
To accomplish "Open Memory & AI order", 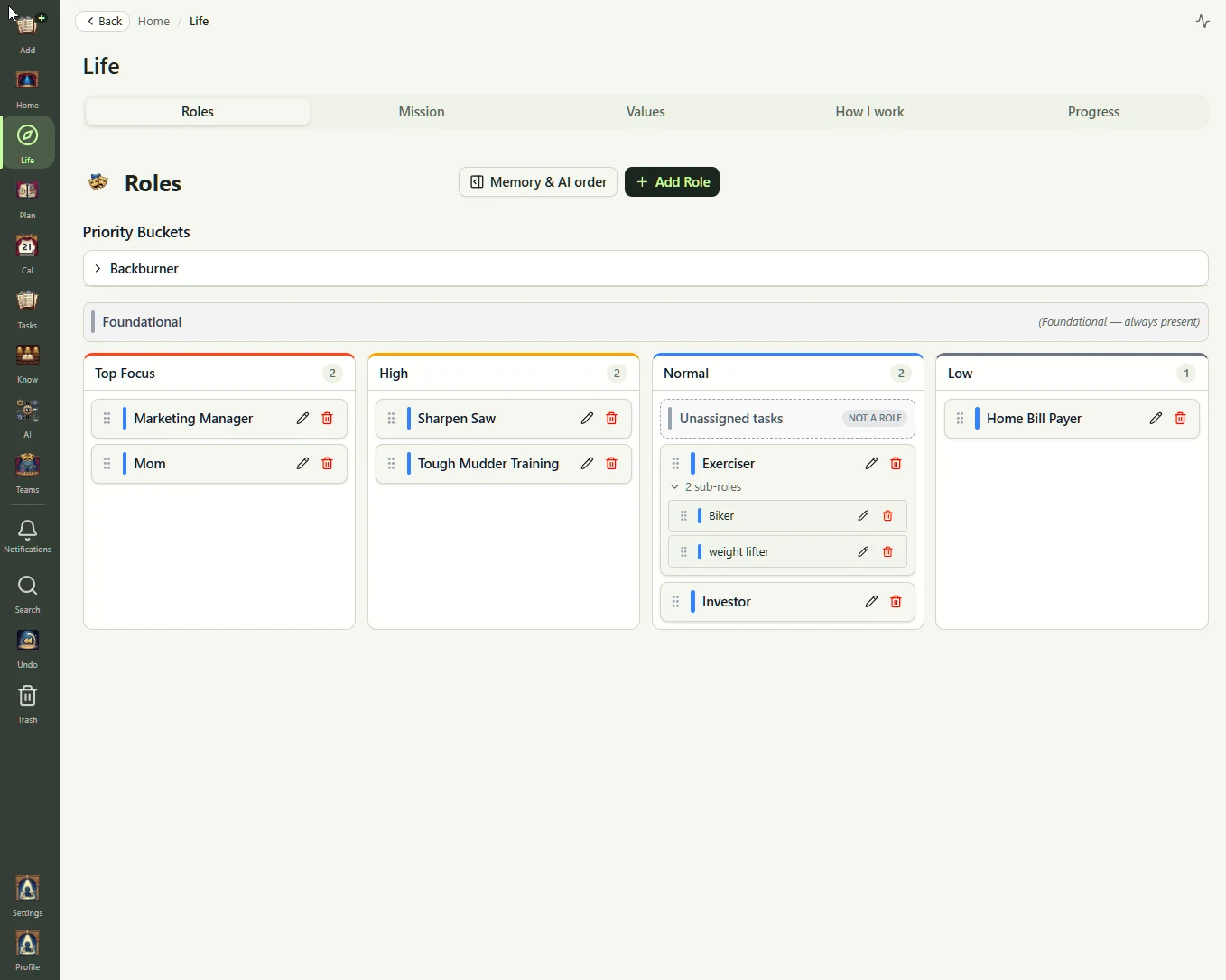I will tap(538, 181).
